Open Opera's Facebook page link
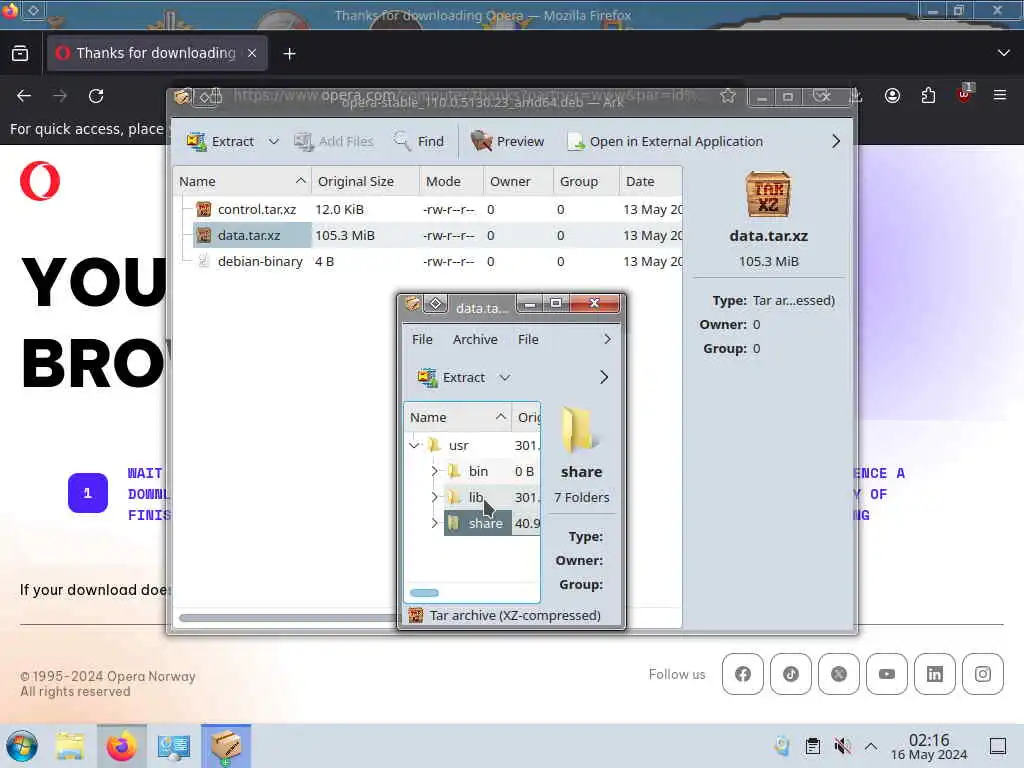Viewport: 1024px width, 768px height. [x=743, y=674]
